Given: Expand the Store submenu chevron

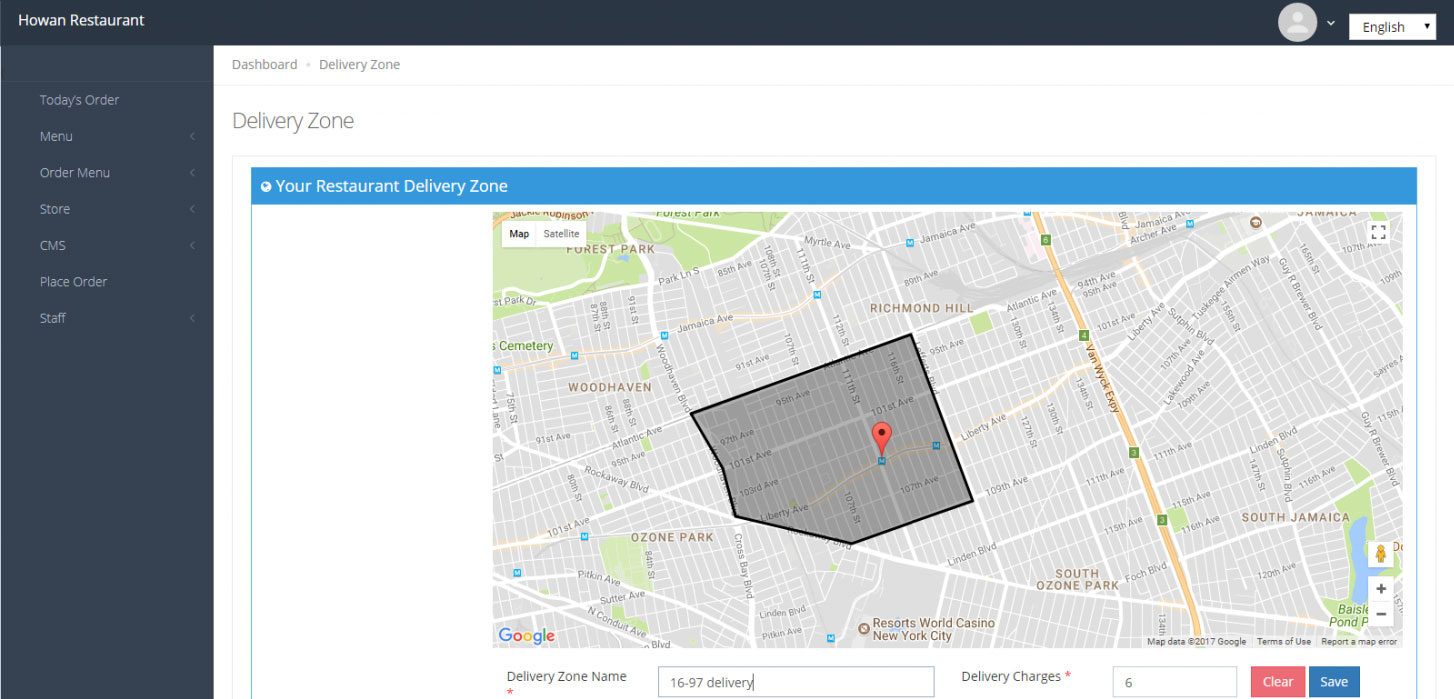Looking at the screenshot, I should 192,209.
